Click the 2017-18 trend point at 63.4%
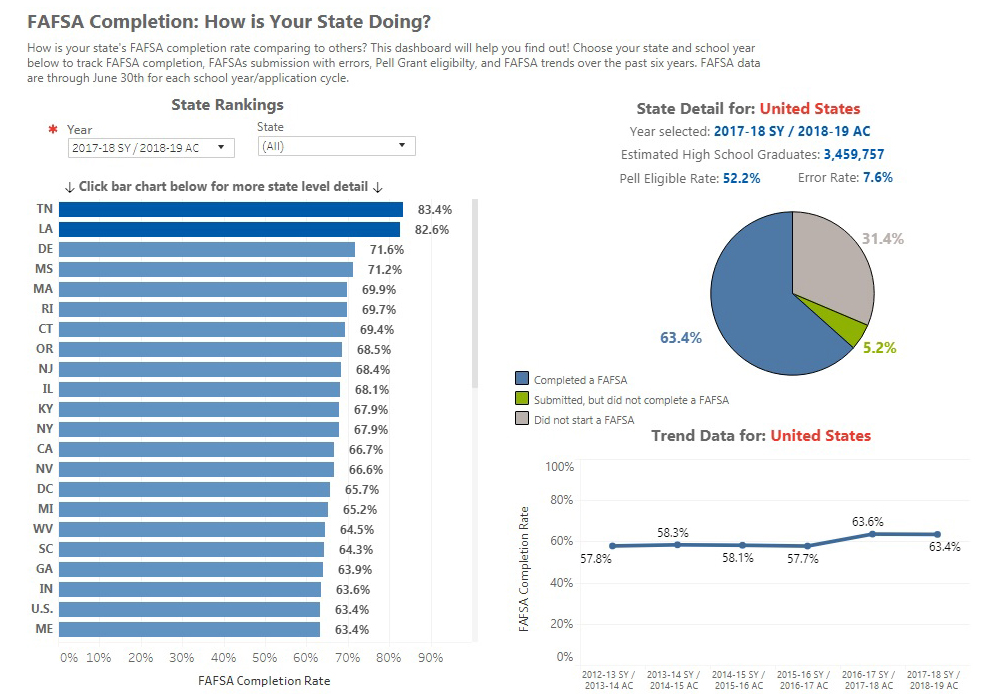986x694 pixels. [x=937, y=534]
